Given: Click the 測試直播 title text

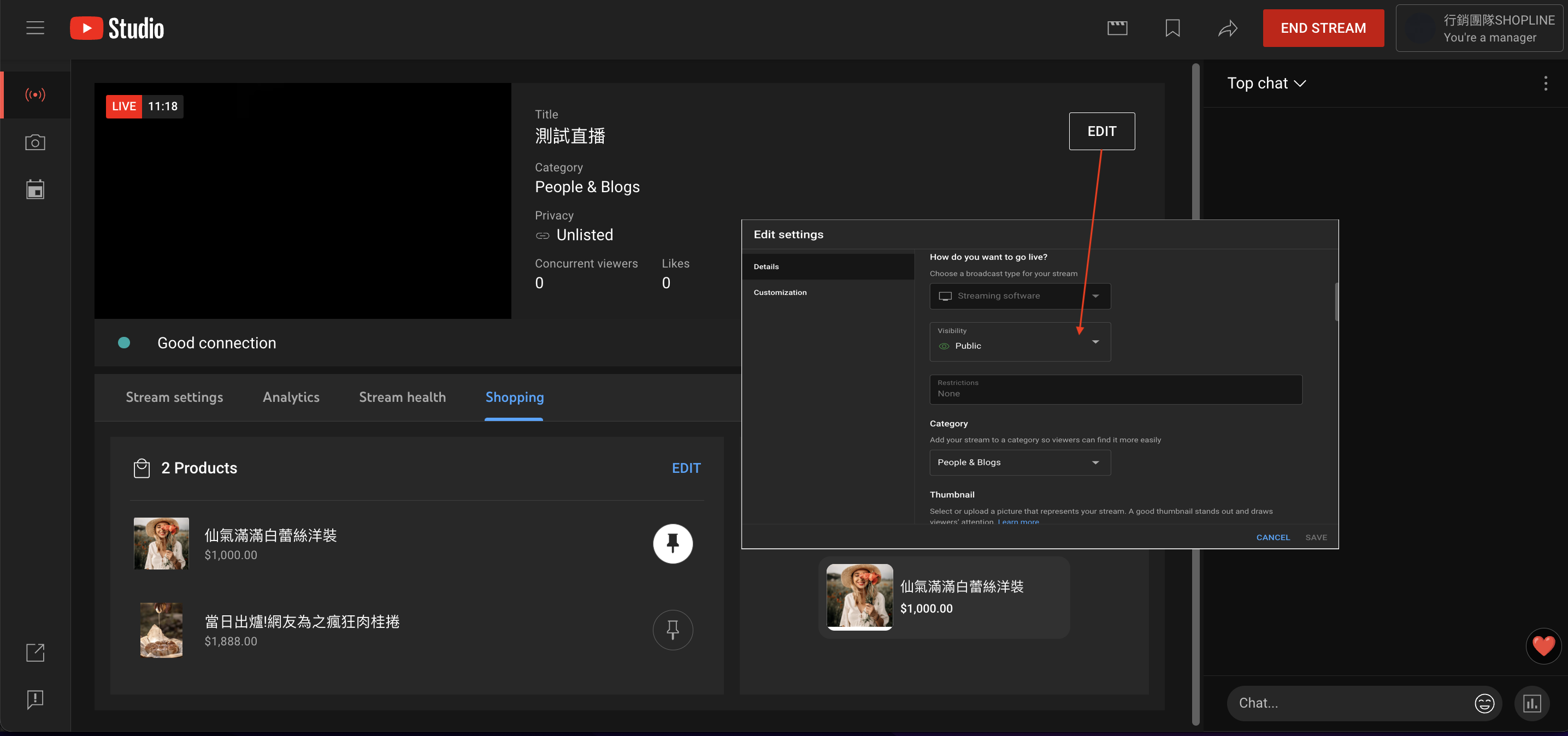Looking at the screenshot, I should click(570, 135).
